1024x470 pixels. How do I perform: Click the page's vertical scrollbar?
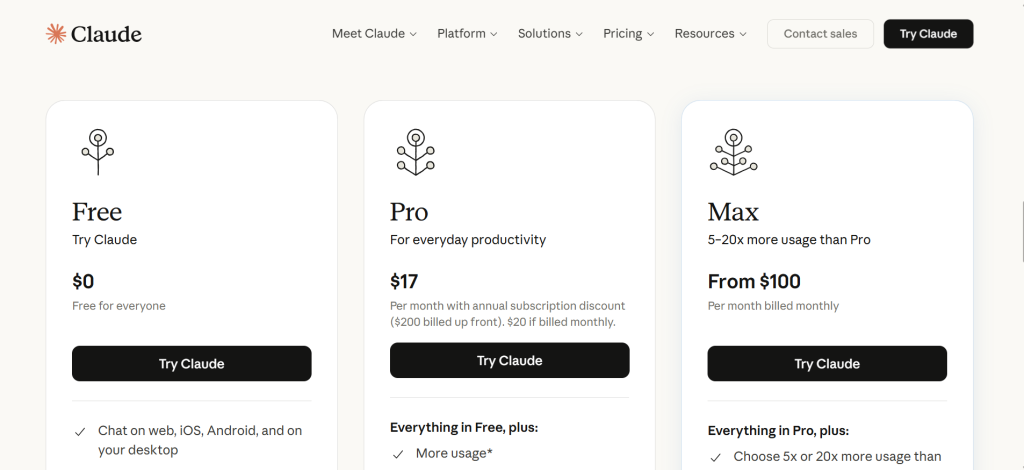[1021, 230]
